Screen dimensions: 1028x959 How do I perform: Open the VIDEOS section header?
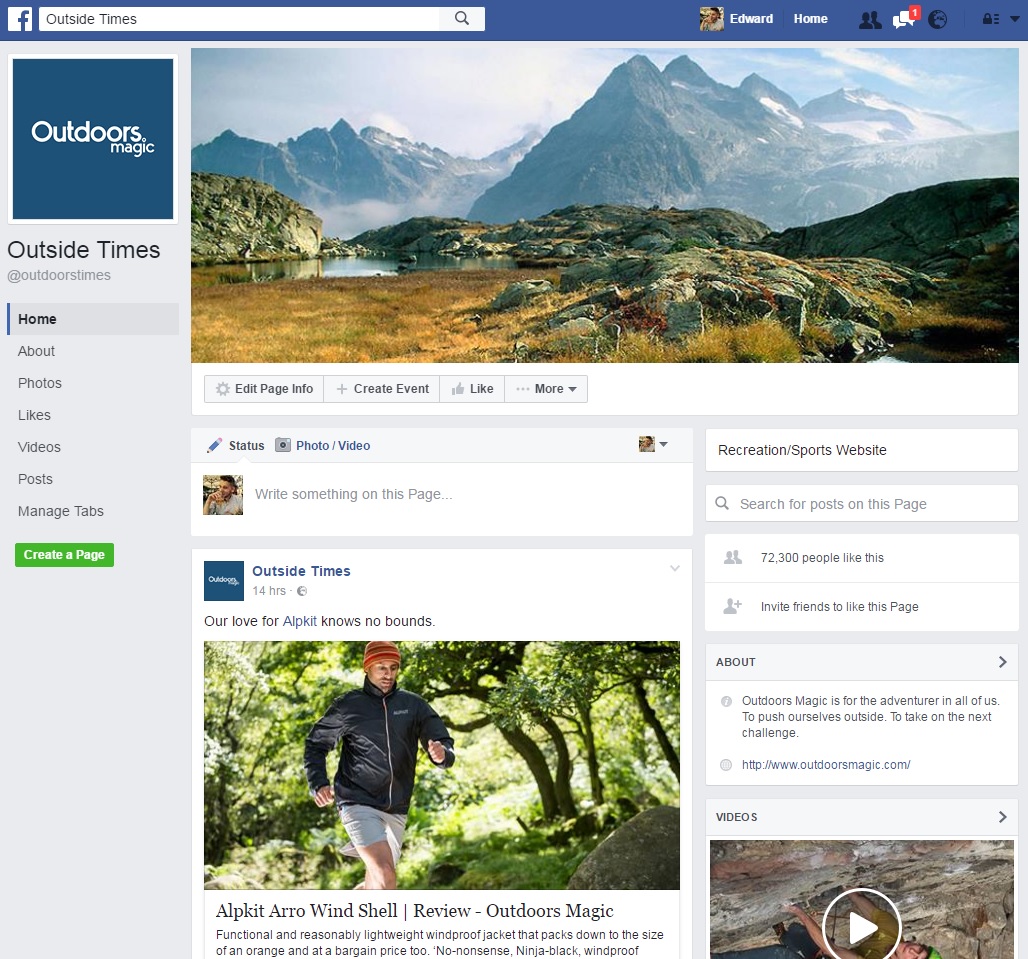coord(736,817)
